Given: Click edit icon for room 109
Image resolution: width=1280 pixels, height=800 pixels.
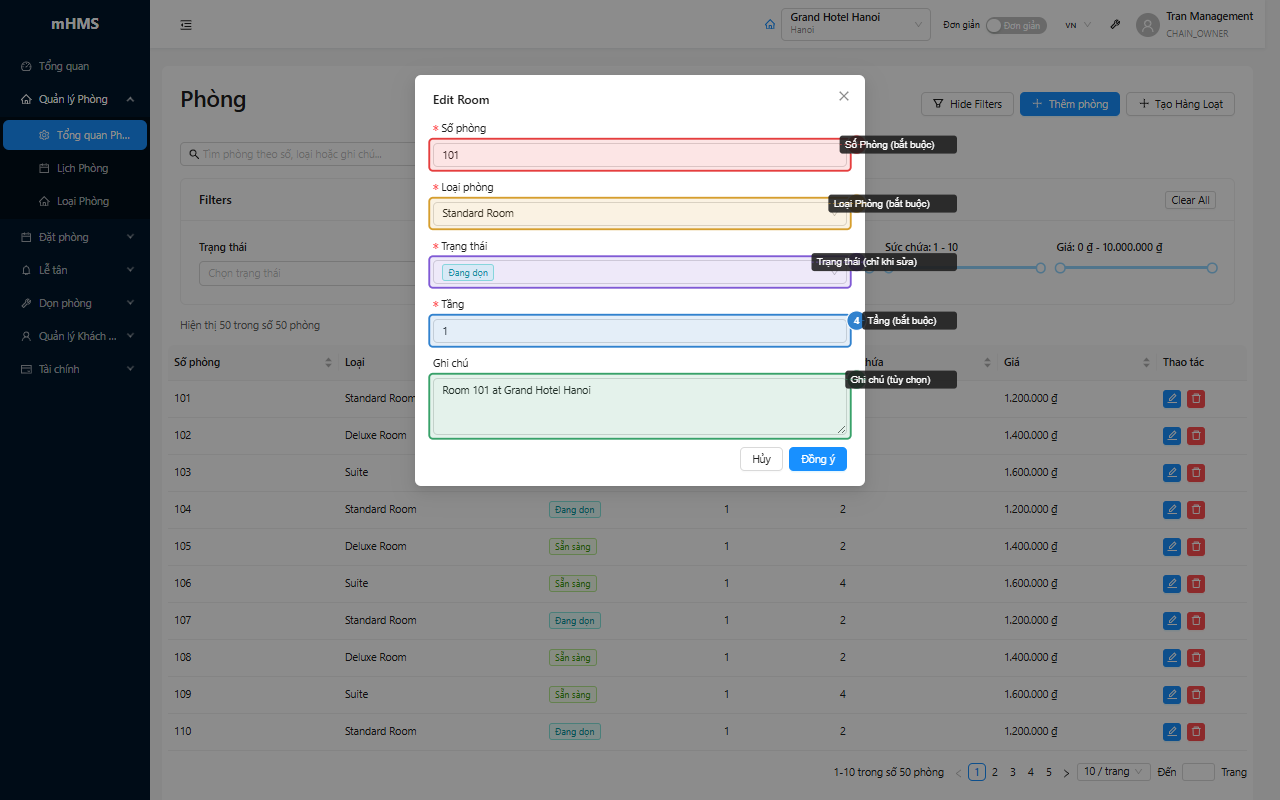Looking at the screenshot, I should (x=1172, y=694).
